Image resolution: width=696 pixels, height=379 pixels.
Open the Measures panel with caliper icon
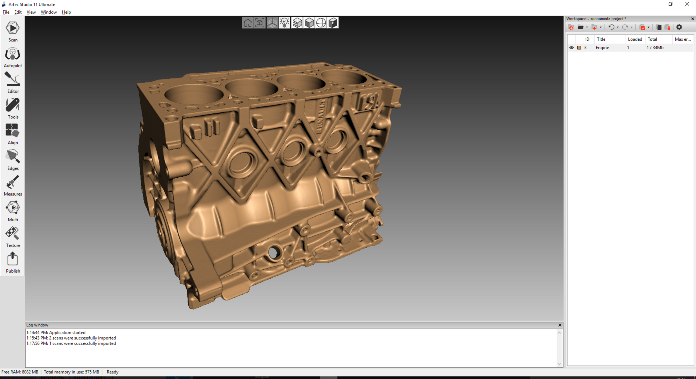coord(12,186)
